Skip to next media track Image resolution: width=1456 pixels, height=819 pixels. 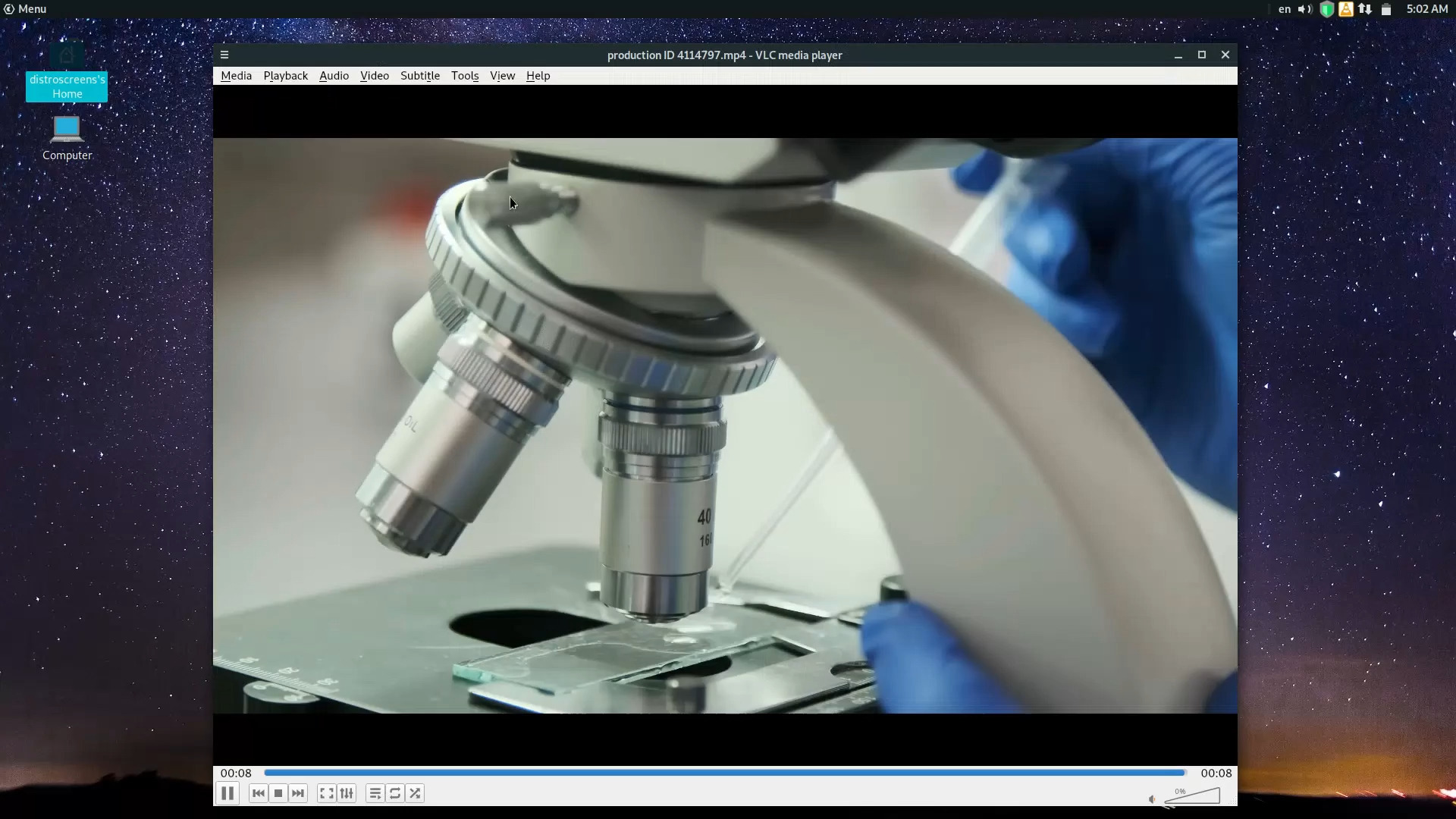pos(298,793)
